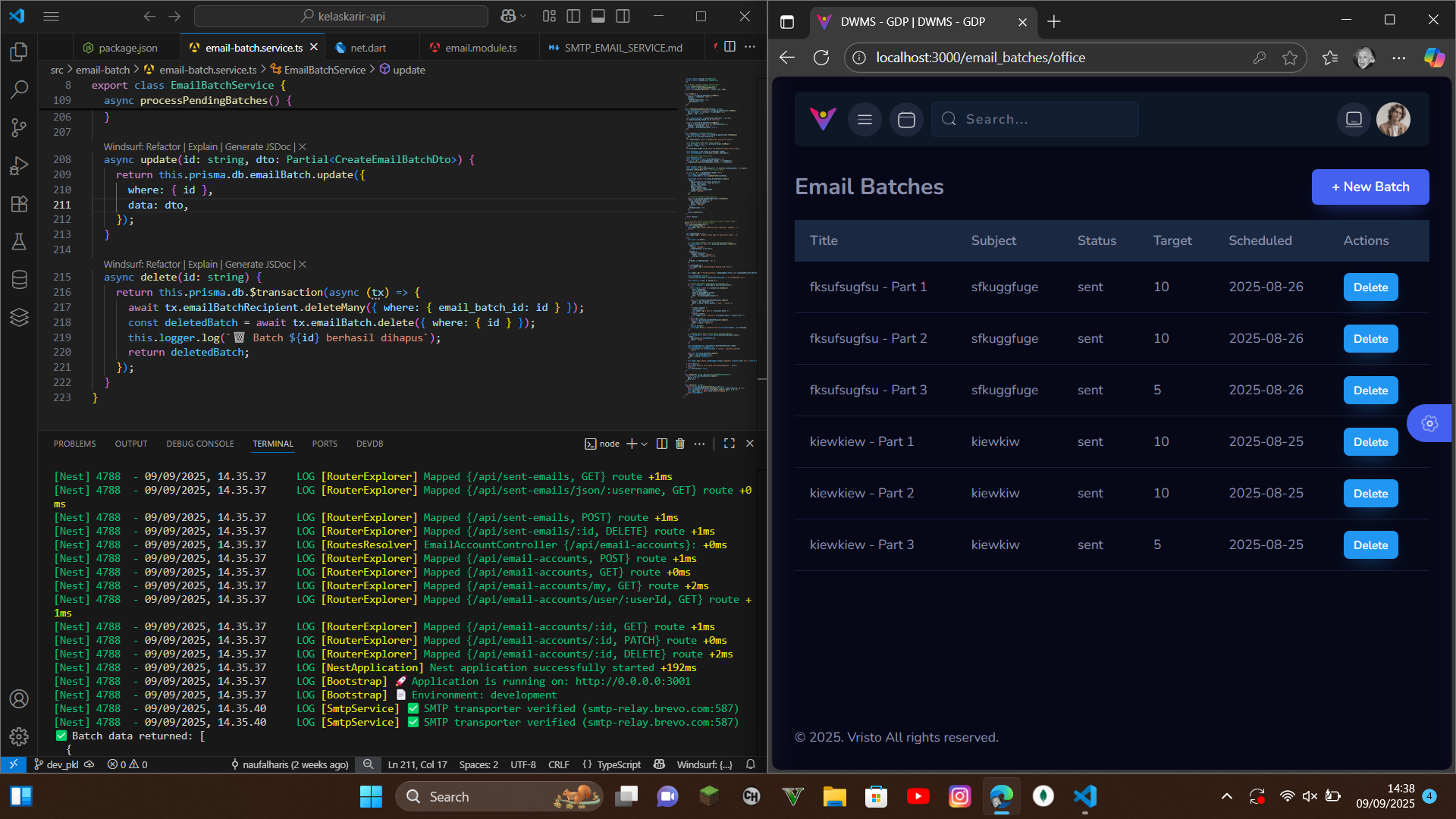
Task: Switch to the PROBLEMS panel tab
Action: coord(74,444)
